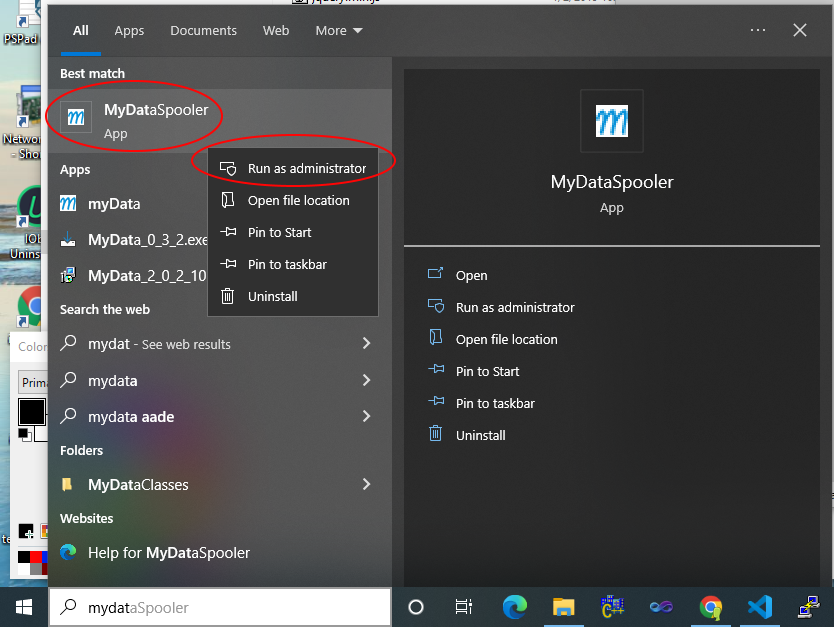Image resolution: width=834 pixels, height=627 pixels.
Task: Click the taskbar search input box
Action: 220,607
